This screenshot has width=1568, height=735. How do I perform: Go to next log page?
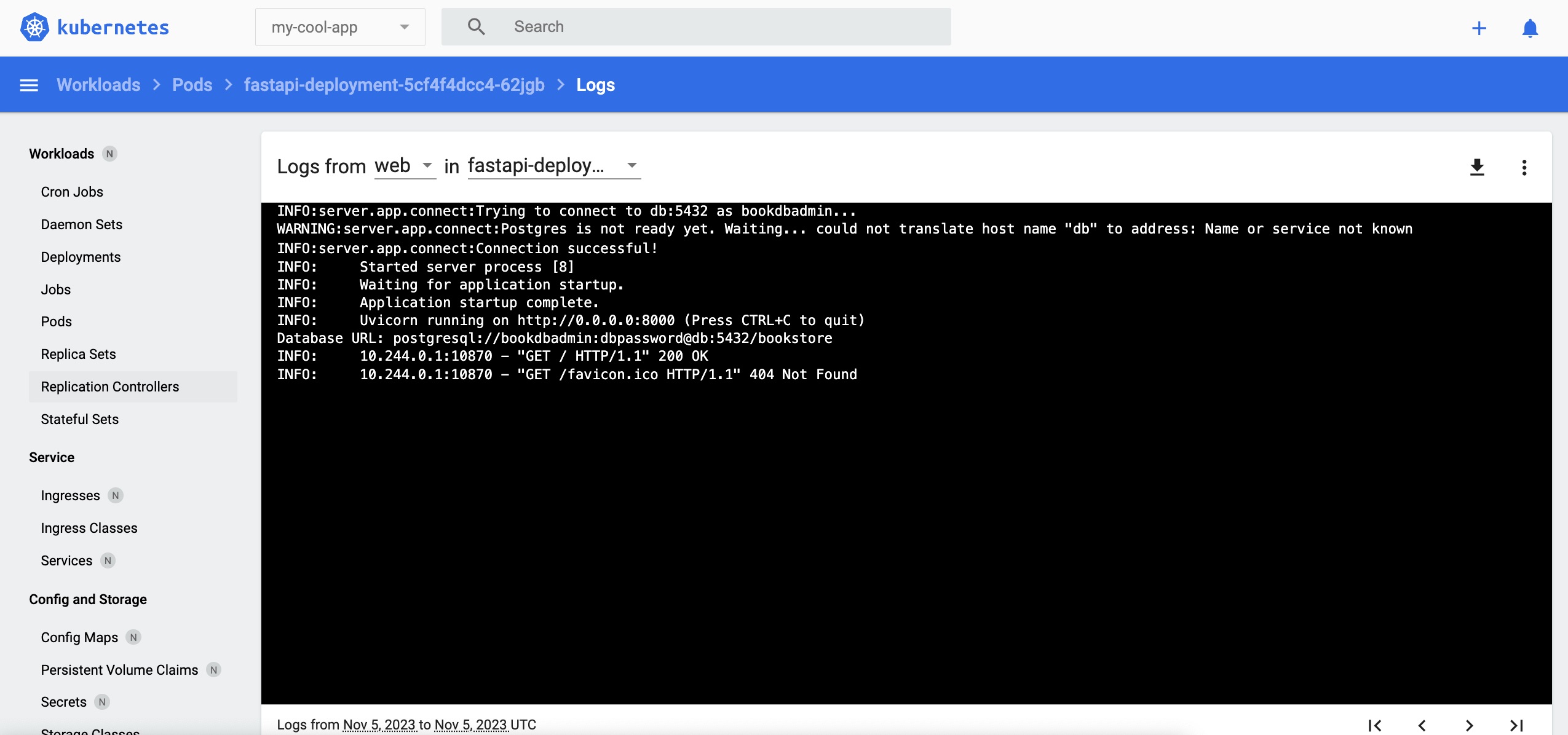(x=1469, y=725)
